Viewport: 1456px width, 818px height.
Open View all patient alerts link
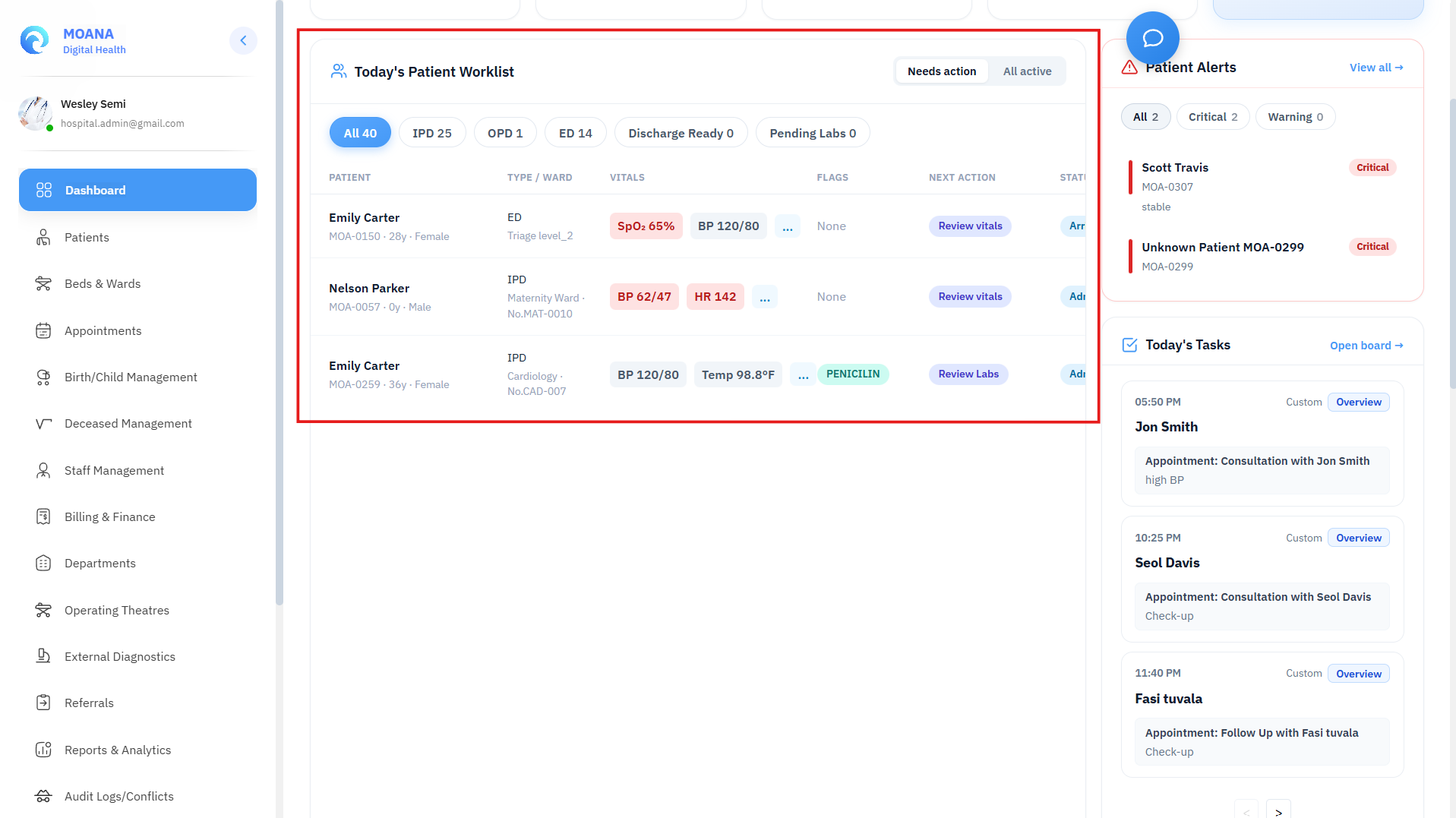(1375, 68)
